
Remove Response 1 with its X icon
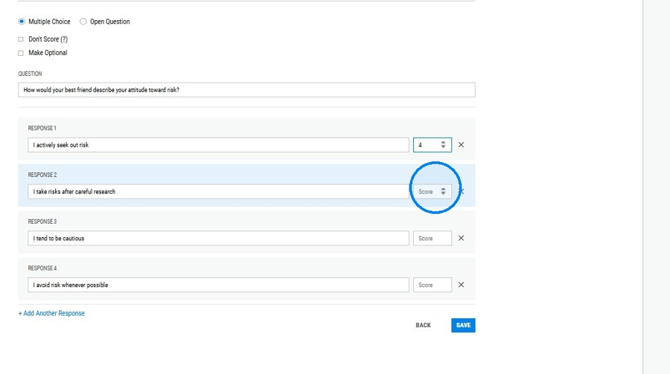coord(461,145)
